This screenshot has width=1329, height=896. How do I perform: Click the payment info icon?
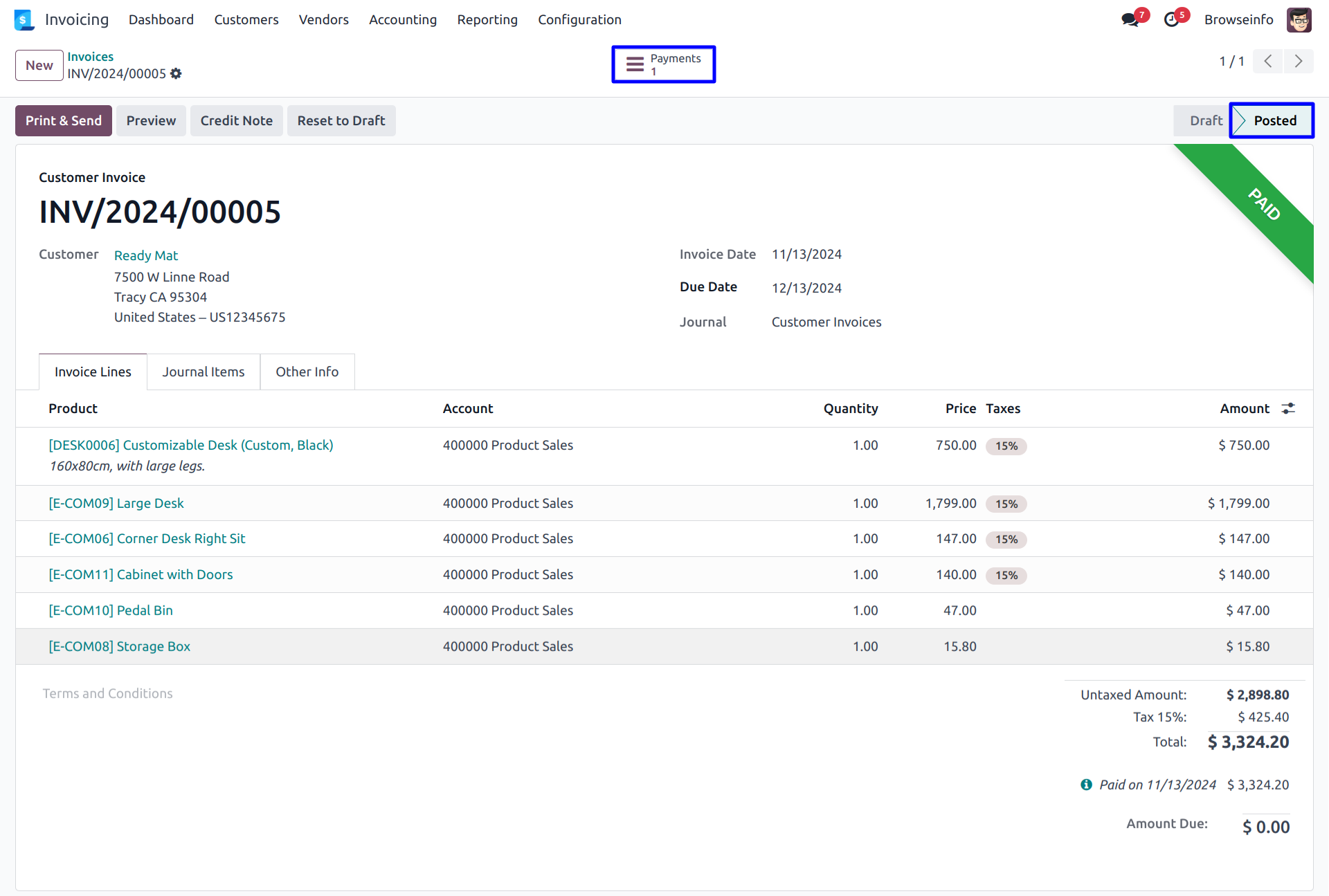(1086, 785)
